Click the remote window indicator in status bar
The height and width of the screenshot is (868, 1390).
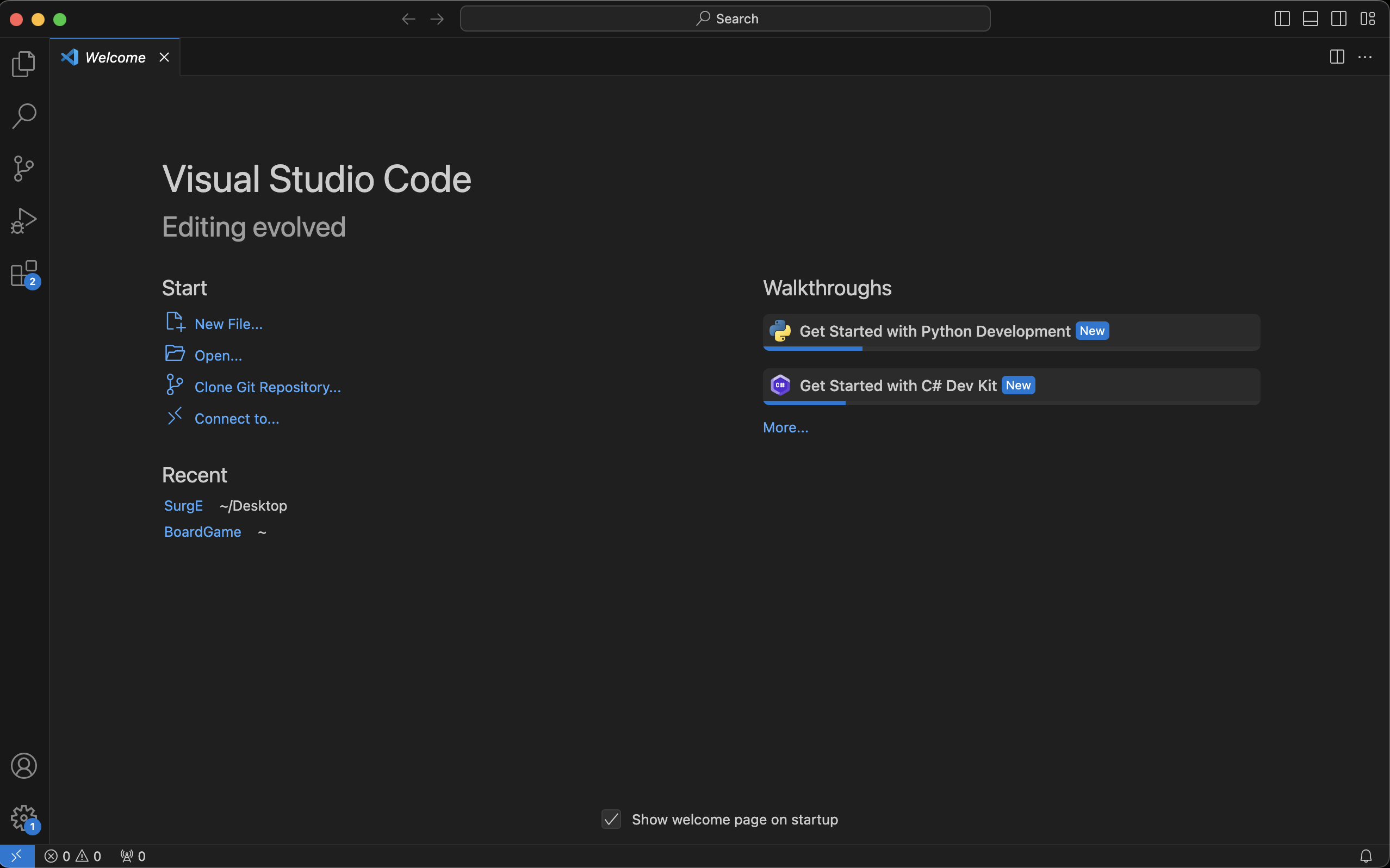[x=17, y=856]
